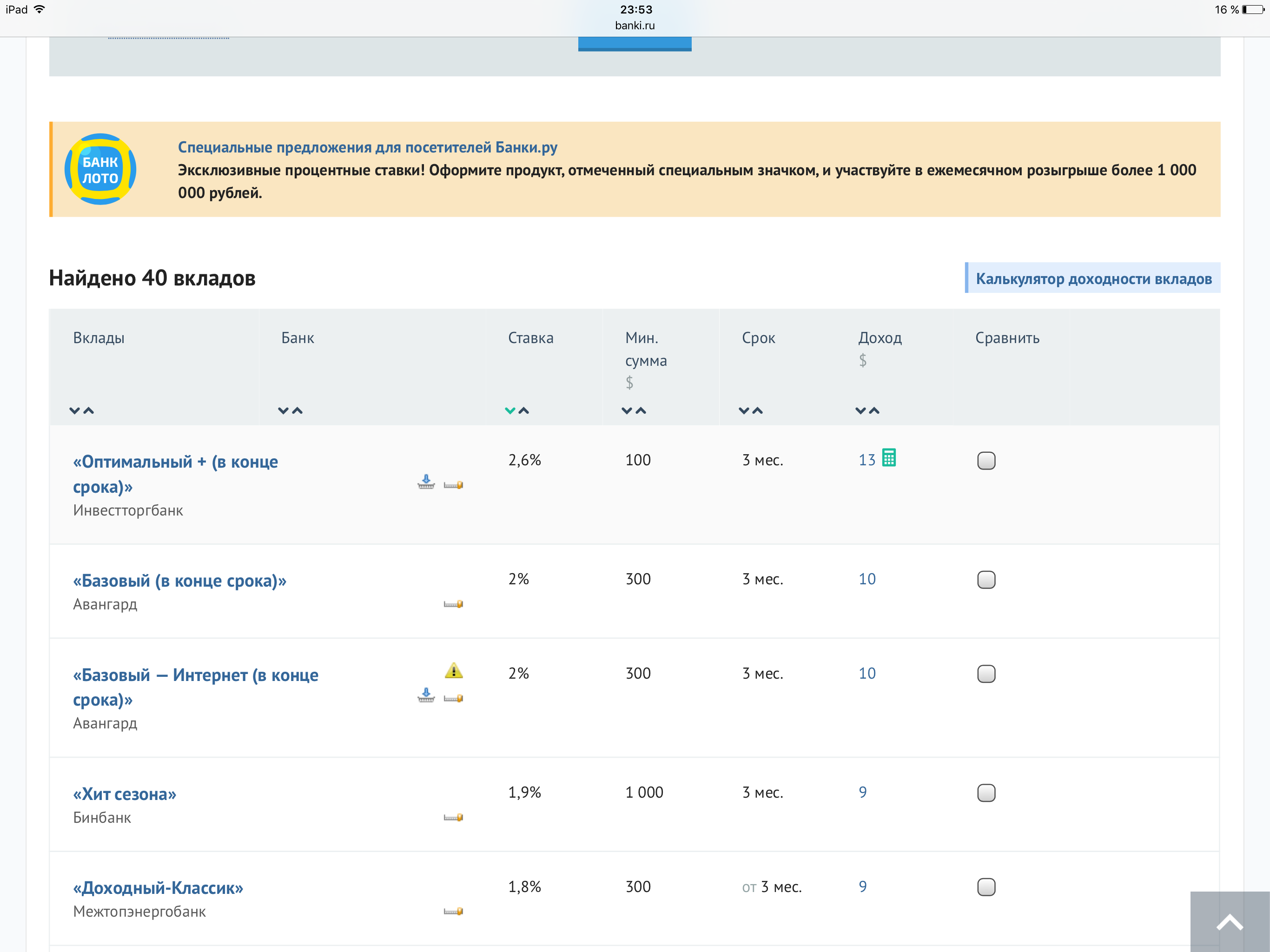Click the ruler icon in «Базовый — Интернет» row
Image resolution: width=1270 pixels, height=952 pixels.
point(454,699)
